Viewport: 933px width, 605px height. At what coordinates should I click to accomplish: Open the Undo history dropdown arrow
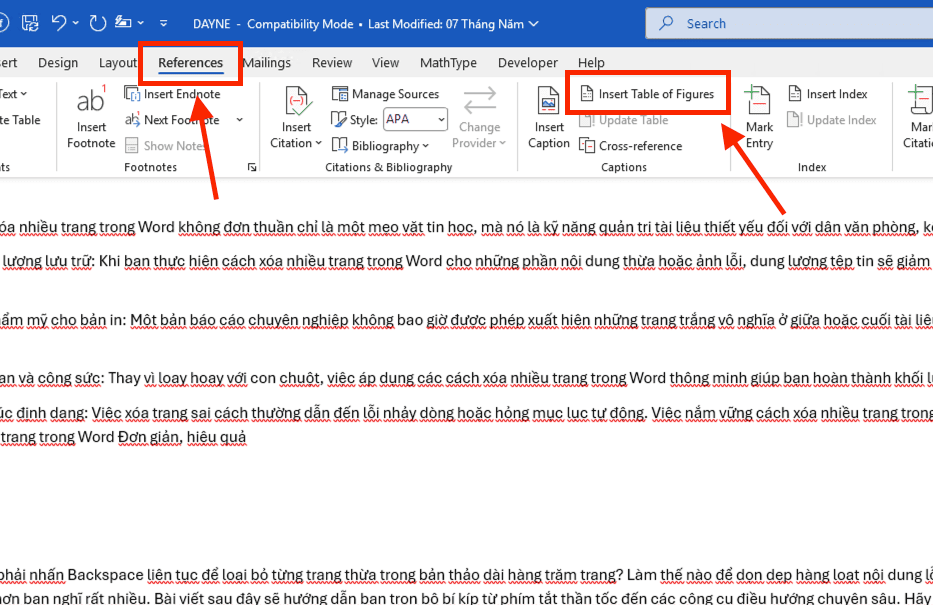tap(76, 23)
